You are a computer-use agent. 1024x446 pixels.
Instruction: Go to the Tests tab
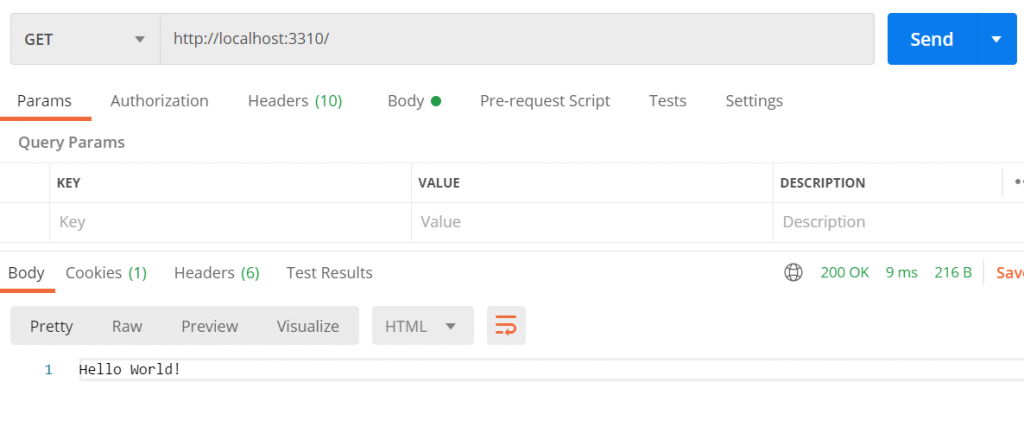coord(667,101)
